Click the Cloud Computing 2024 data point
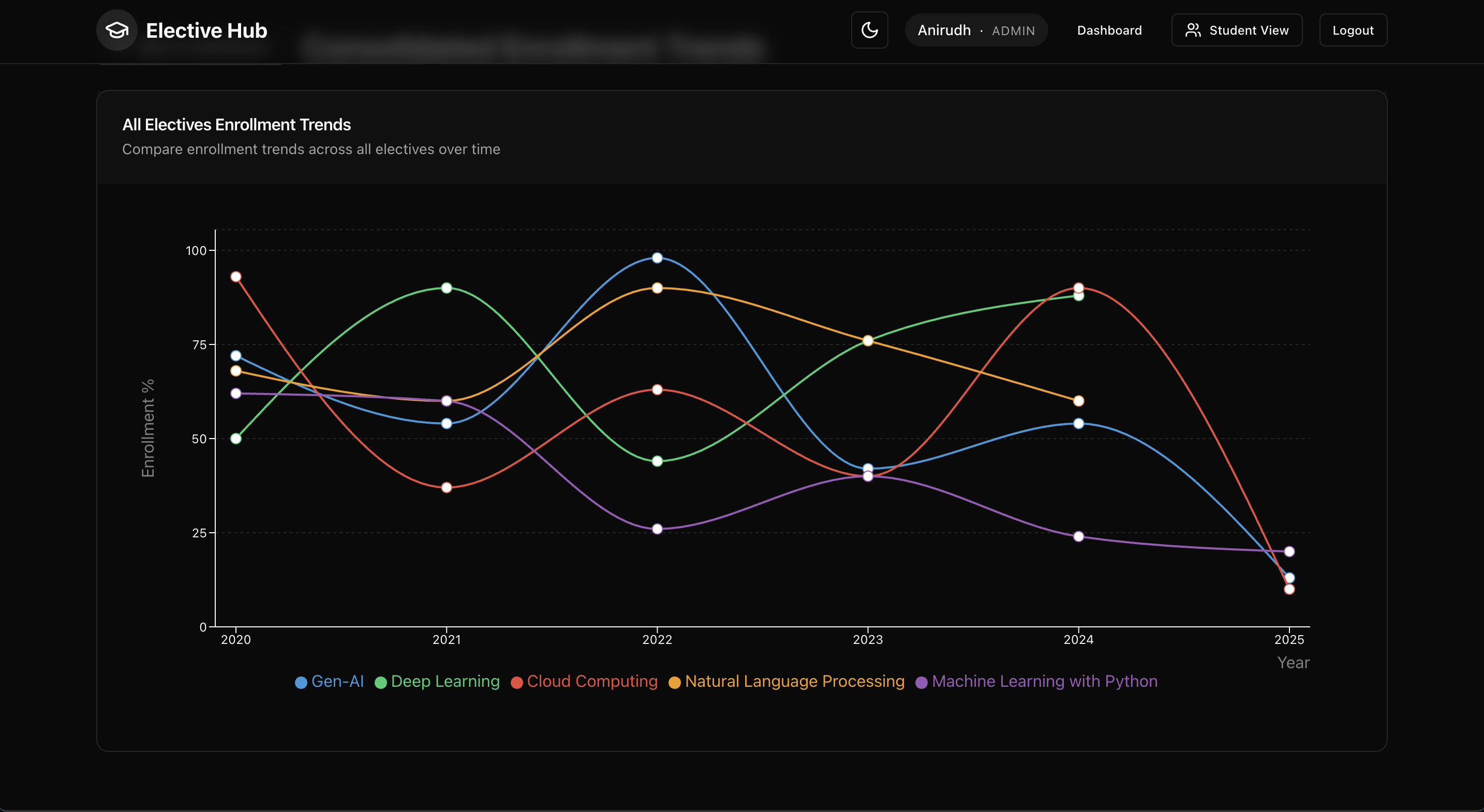This screenshot has width=1484, height=812. pos(1078,288)
